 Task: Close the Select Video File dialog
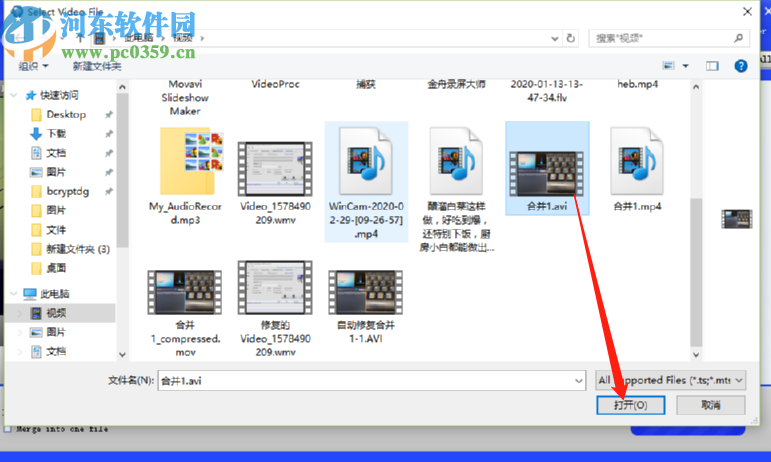747,11
